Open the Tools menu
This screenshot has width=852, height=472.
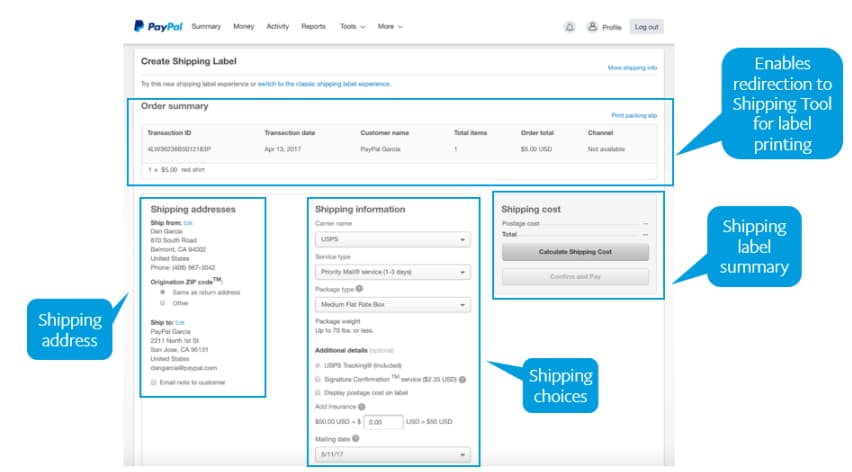tap(352, 27)
